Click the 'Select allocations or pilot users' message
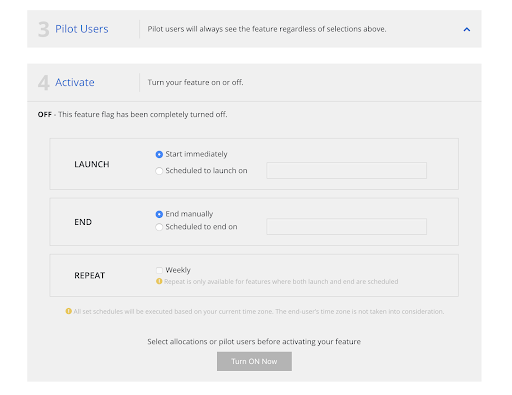The image size is (512, 395). pyautogui.click(x=254, y=342)
